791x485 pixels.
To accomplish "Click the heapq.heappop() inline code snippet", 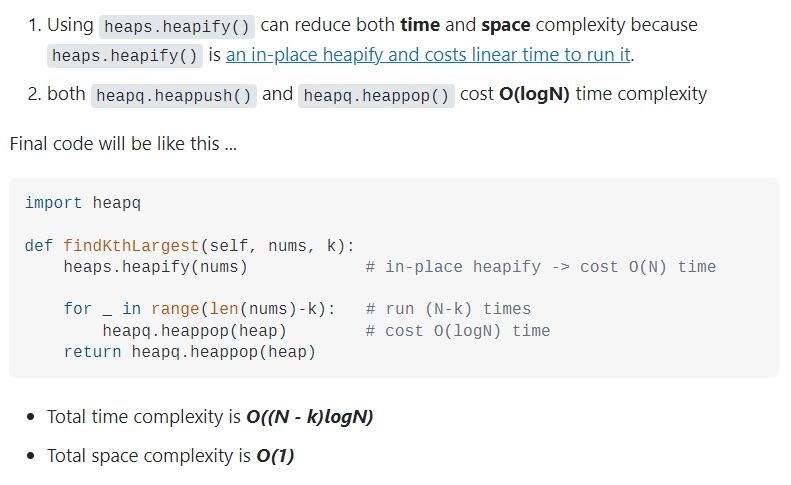I will 376,95.
